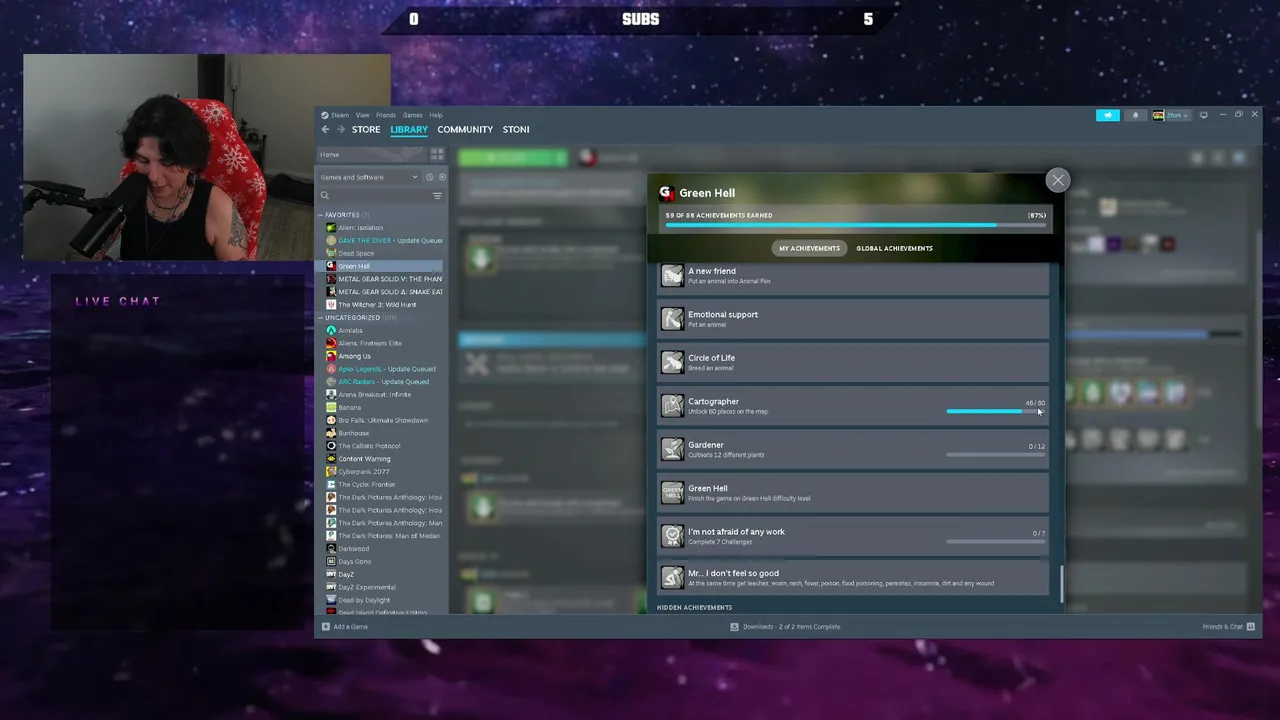
Task: Click the Among Us game icon
Action: pos(331,356)
